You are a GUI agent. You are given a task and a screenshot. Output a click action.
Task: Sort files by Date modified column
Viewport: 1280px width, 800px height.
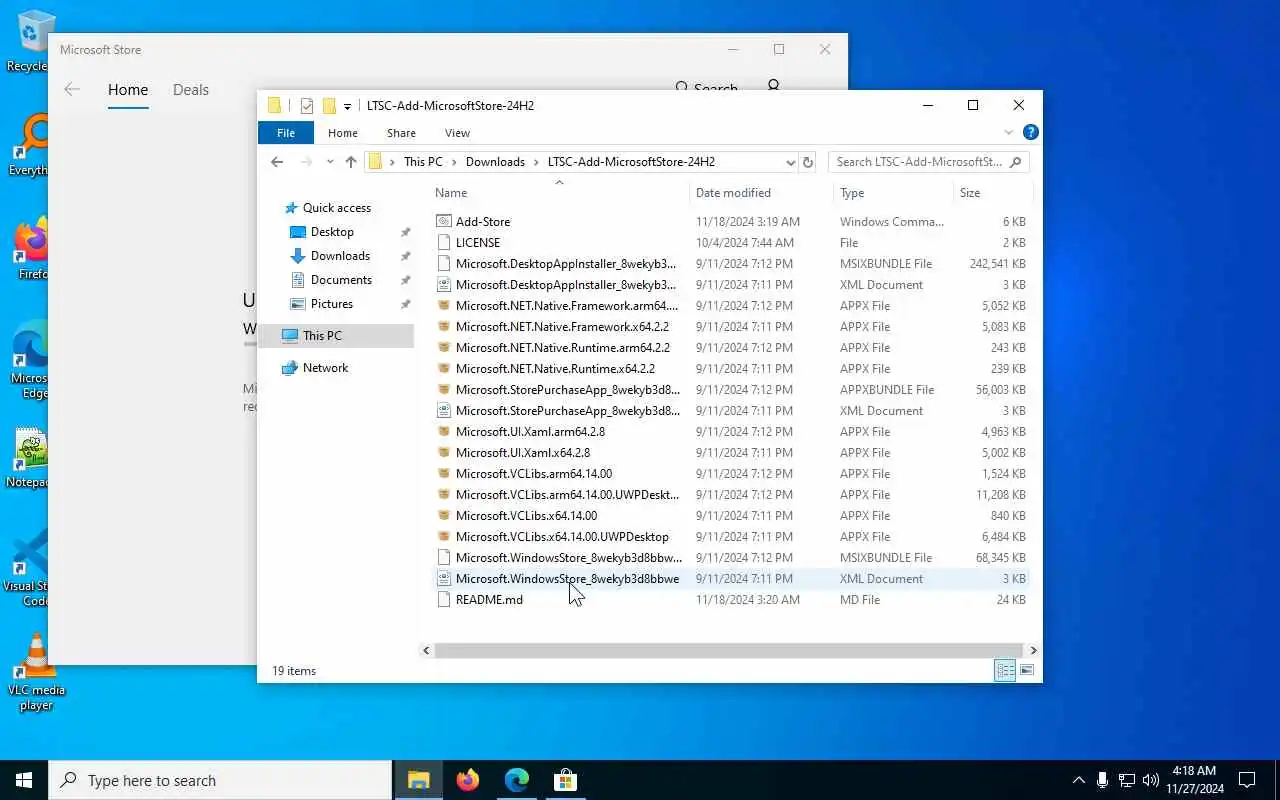tap(733, 193)
